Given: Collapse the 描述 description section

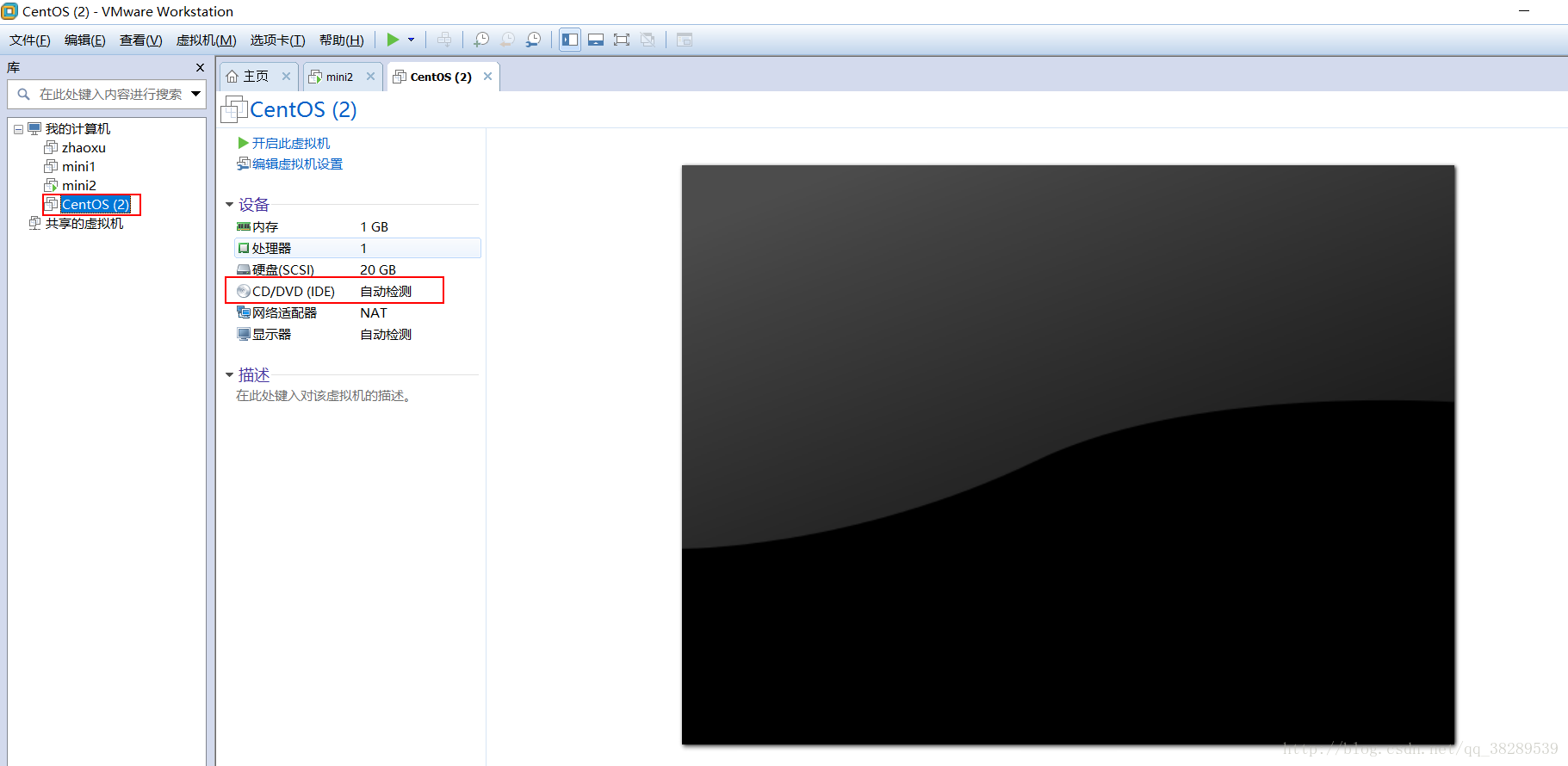Looking at the screenshot, I should point(230,375).
